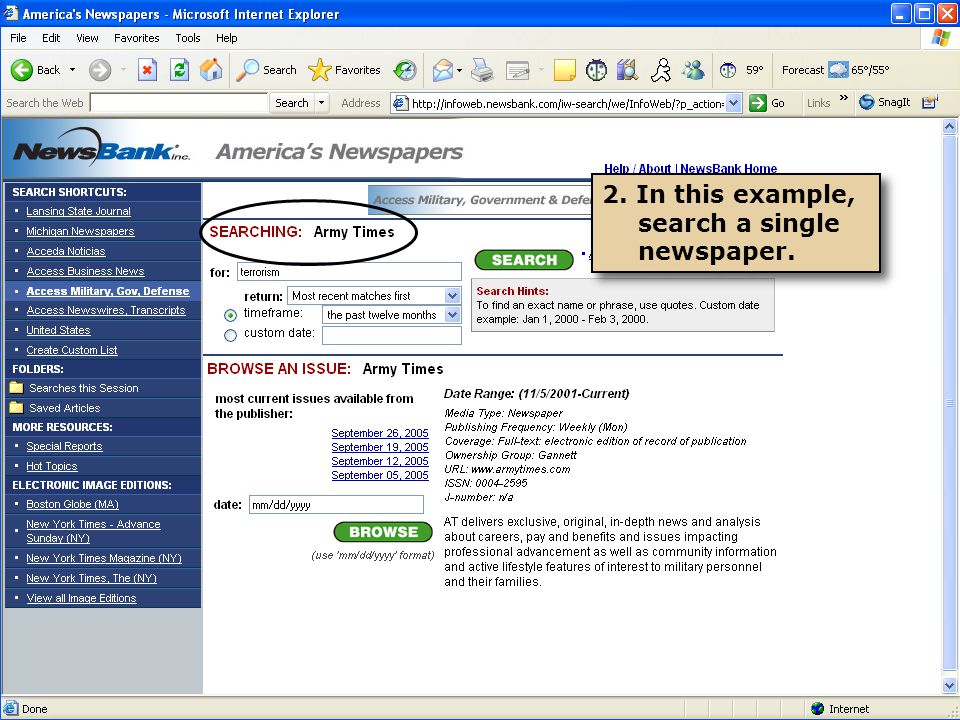Open the September 26, 2005 issue

click(380, 433)
